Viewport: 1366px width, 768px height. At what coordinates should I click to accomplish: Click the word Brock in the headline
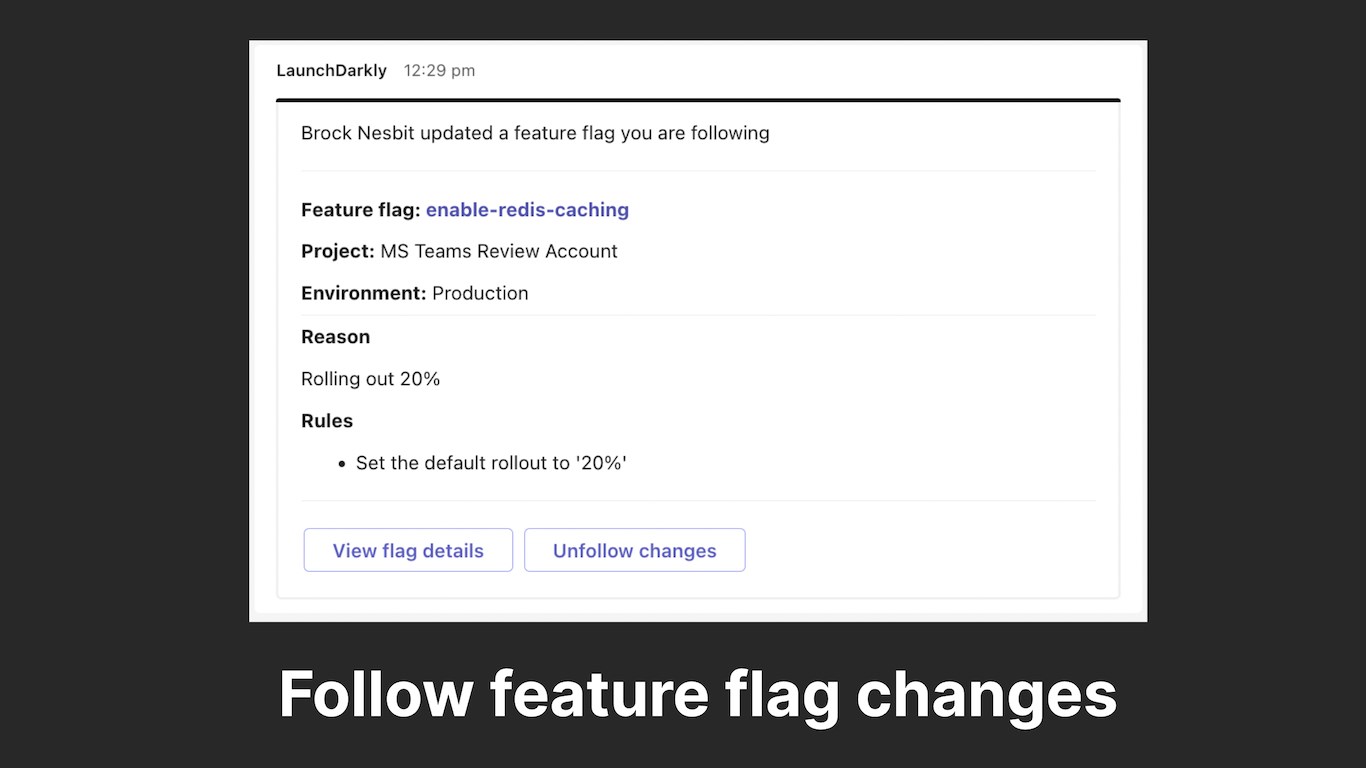pos(326,133)
